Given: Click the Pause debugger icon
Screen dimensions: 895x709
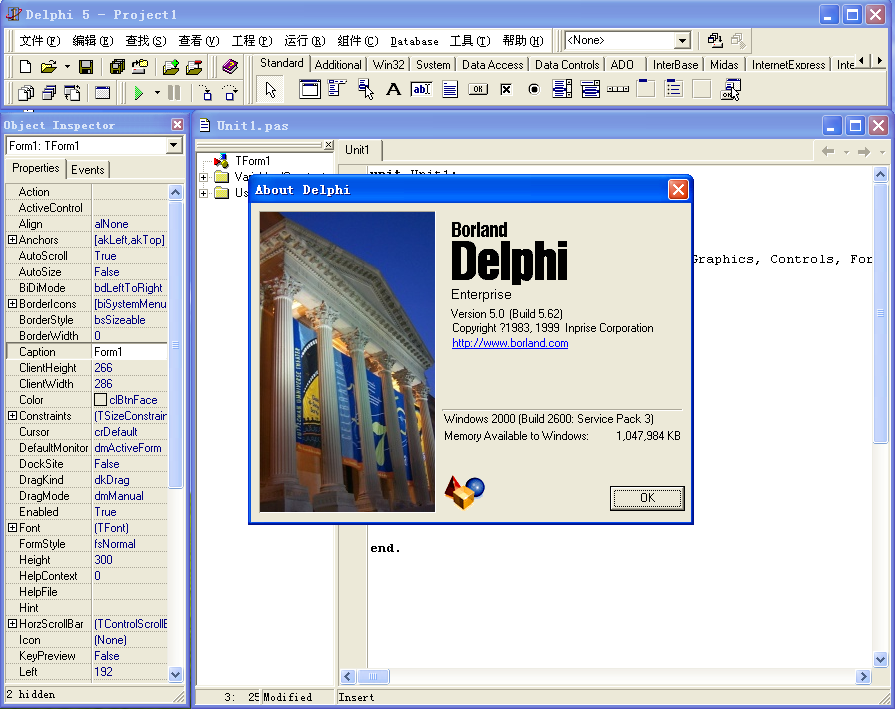Looking at the screenshot, I should [x=174, y=92].
